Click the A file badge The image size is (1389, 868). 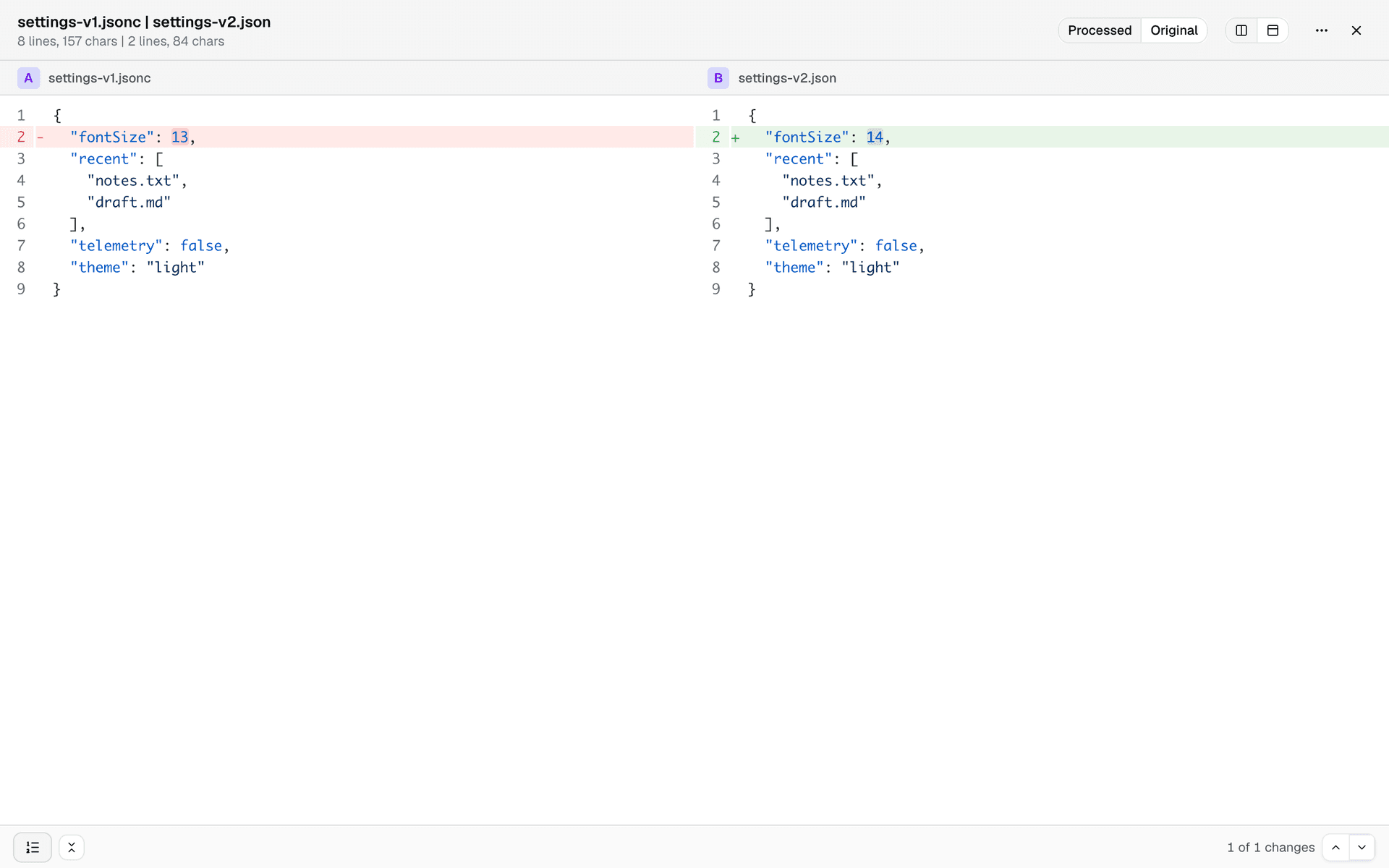(28, 78)
